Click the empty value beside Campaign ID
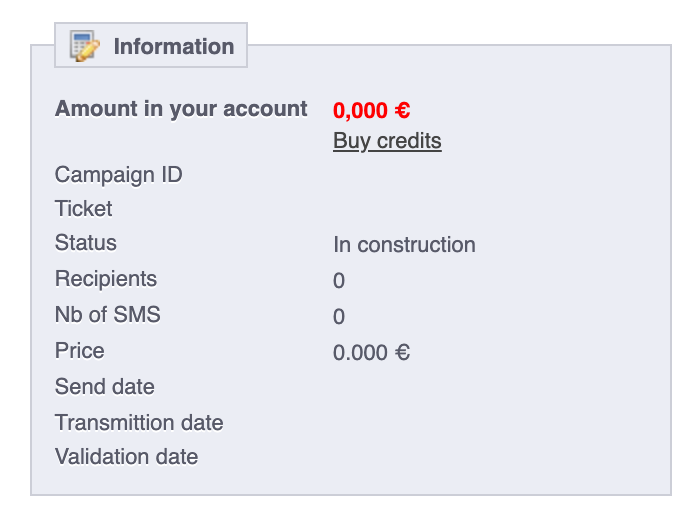This screenshot has width=700, height=516. (x=400, y=175)
